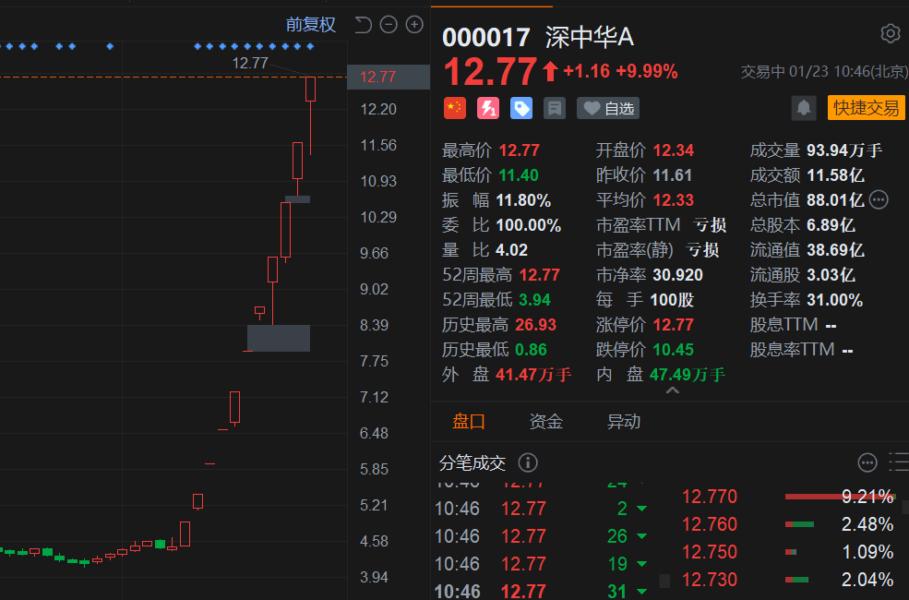Screen dimensions: 909x600
Task: Click the trade row with volume 26
Action: (541, 536)
